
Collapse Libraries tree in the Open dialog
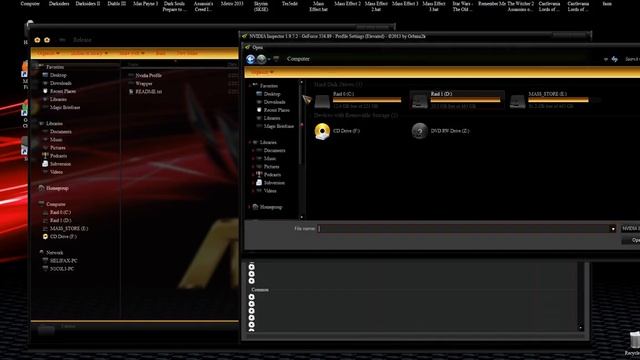click(250, 142)
